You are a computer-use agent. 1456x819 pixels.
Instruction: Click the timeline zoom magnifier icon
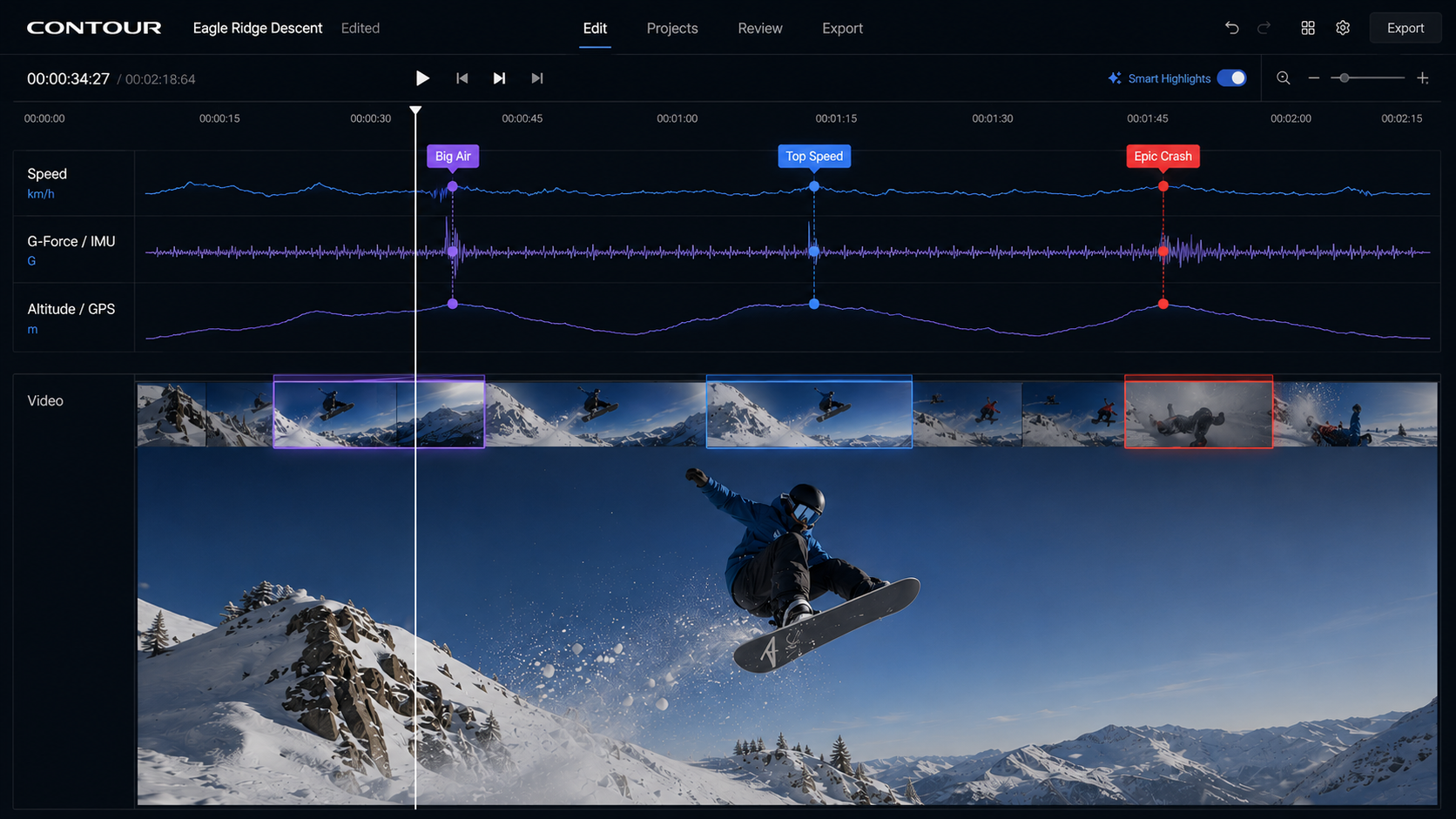pos(1284,78)
